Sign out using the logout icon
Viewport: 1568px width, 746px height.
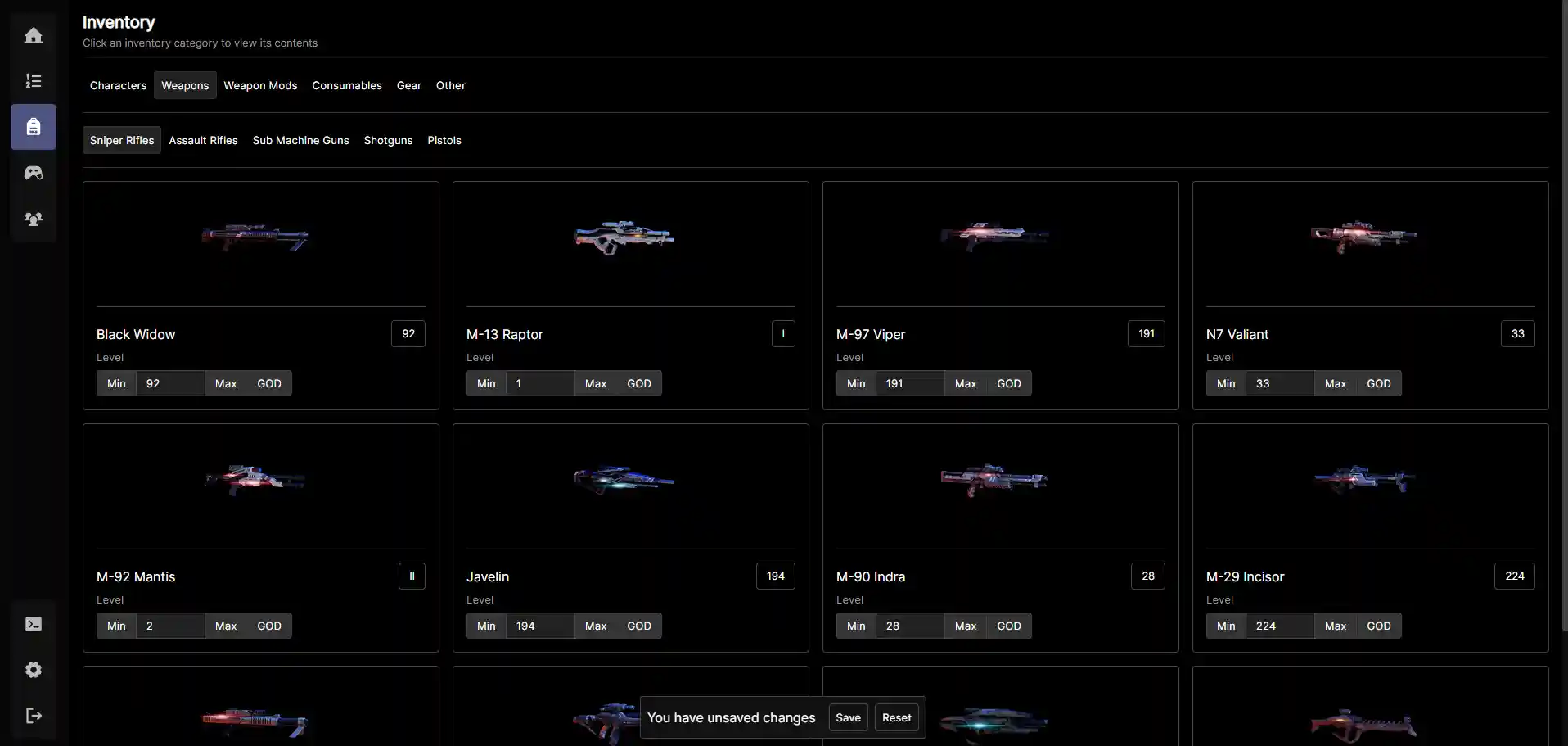(33, 716)
